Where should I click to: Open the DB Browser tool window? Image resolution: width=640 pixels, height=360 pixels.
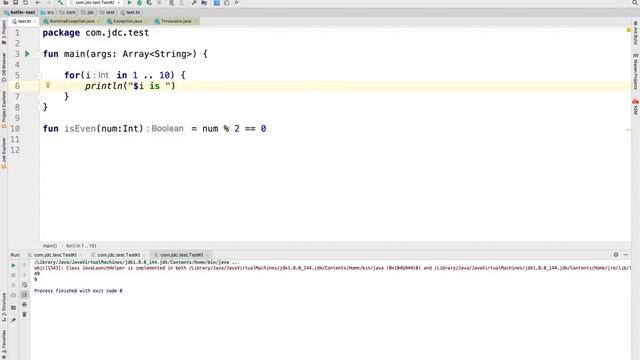coord(4,67)
